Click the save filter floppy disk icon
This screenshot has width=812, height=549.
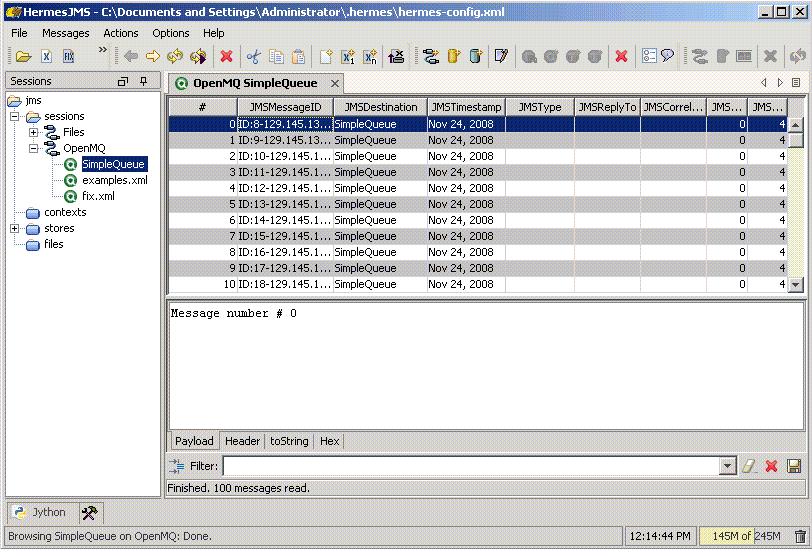tap(794, 466)
